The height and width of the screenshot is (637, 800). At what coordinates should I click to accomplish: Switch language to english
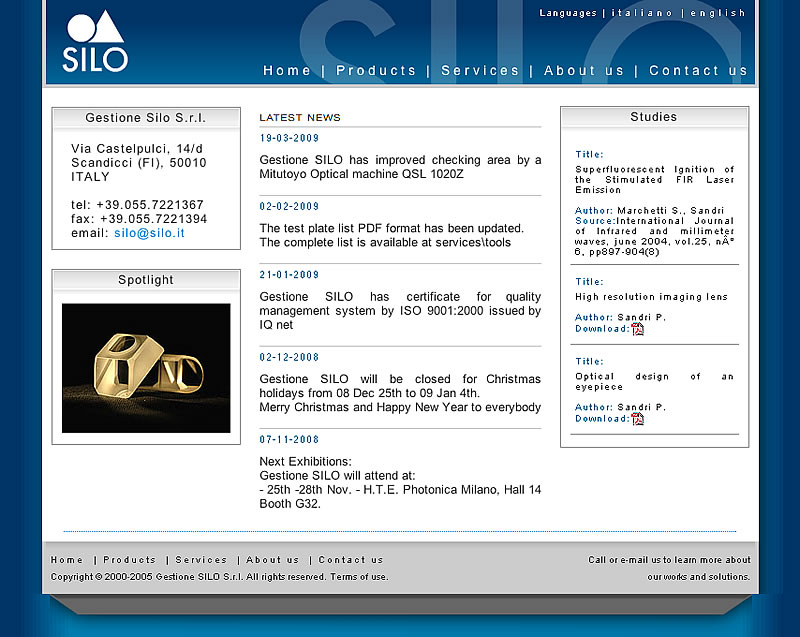point(718,13)
